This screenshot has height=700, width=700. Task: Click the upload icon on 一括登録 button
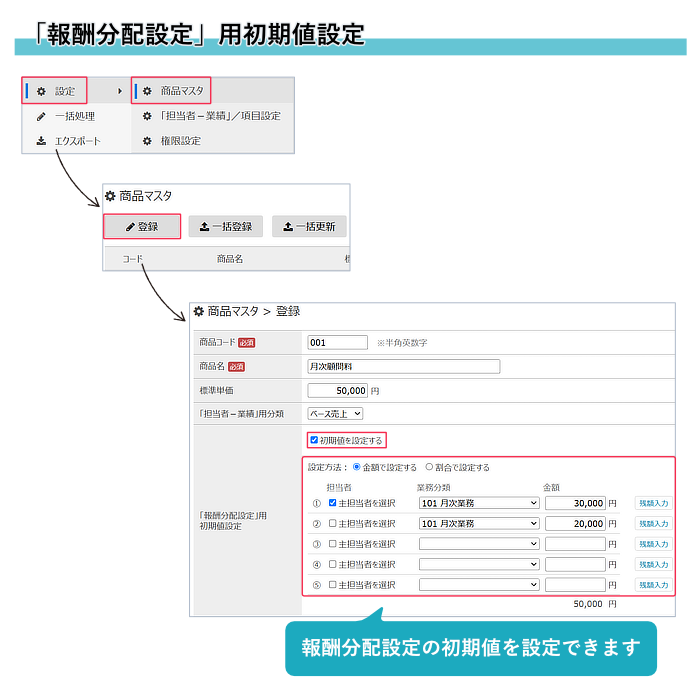pos(204,227)
